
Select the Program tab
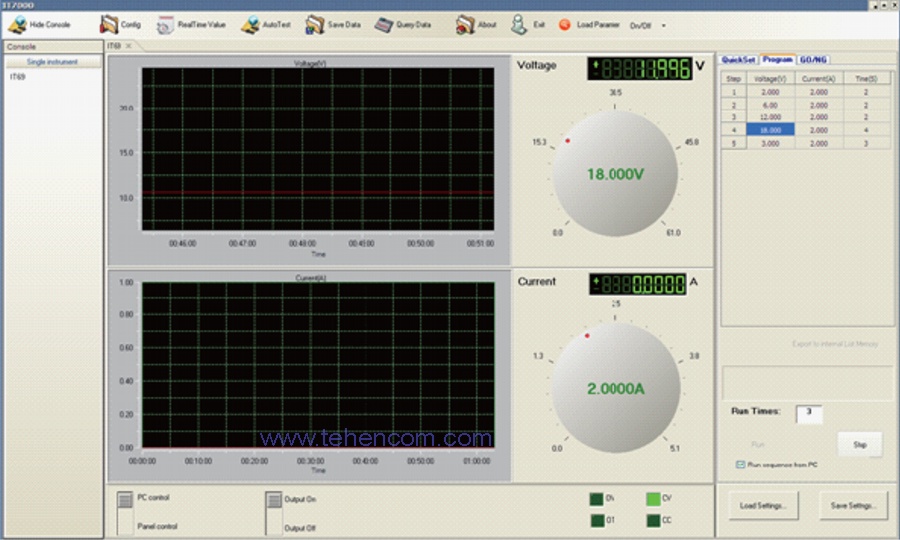tap(778, 59)
